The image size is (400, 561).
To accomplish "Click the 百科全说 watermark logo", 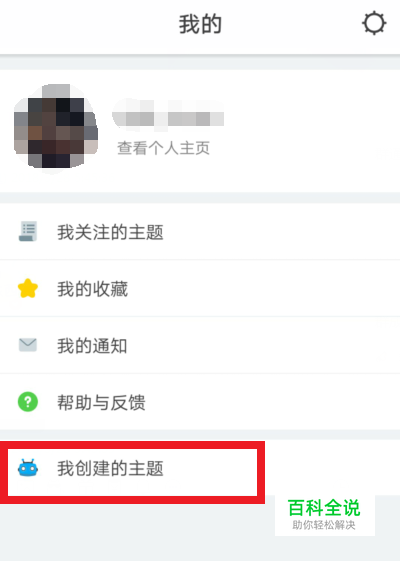I will [x=324, y=508].
